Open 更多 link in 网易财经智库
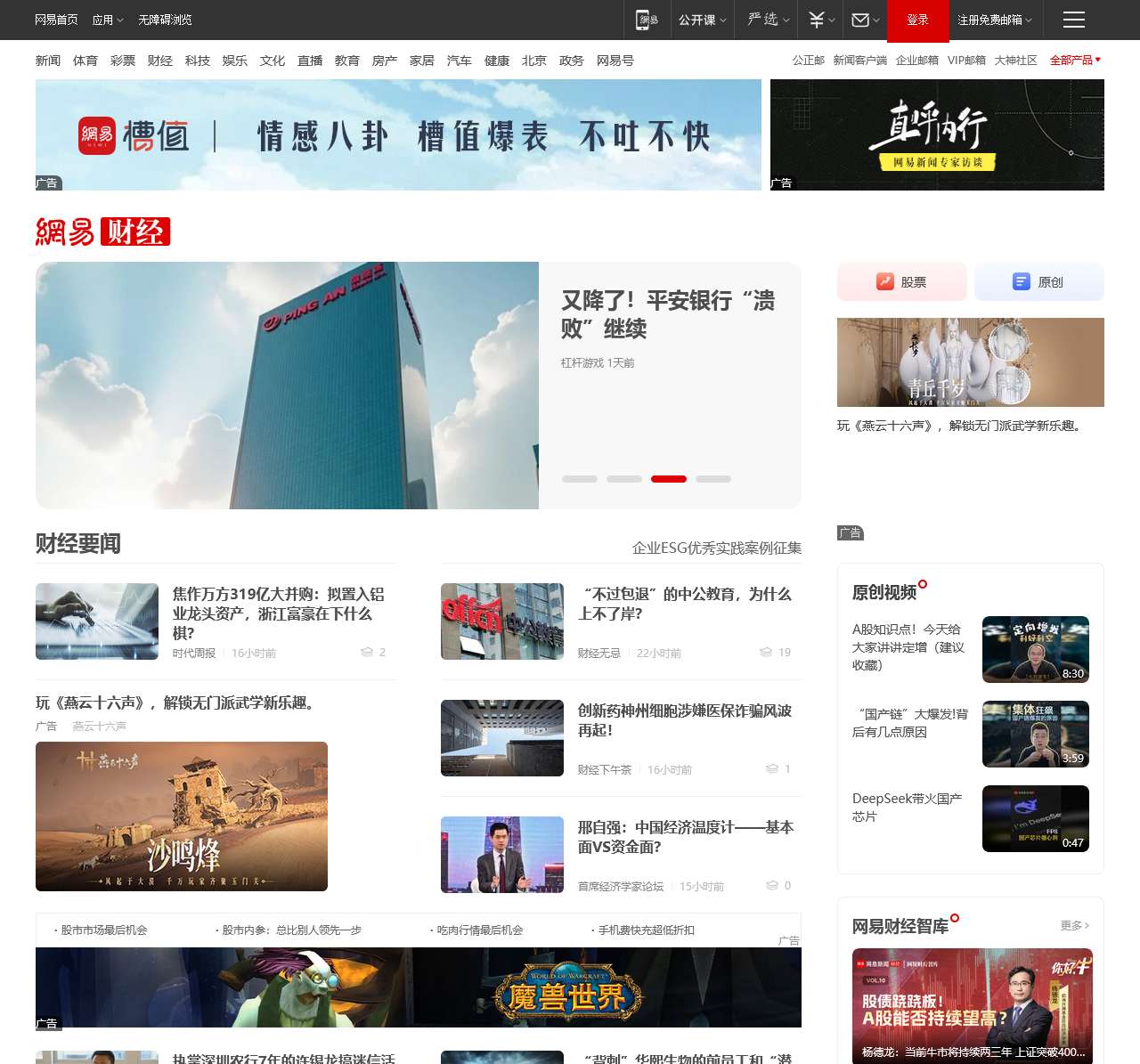This screenshot has height=1064, width=1140. tap(1074, 926)
